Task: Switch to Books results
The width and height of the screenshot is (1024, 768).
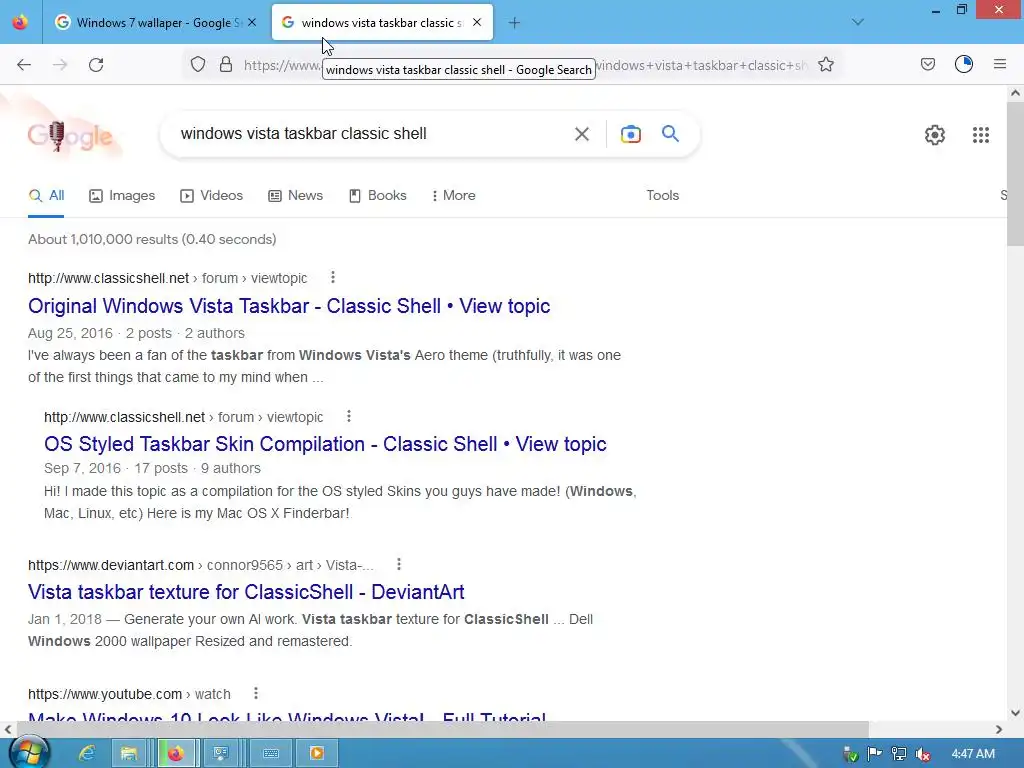Action: point(377,196)
